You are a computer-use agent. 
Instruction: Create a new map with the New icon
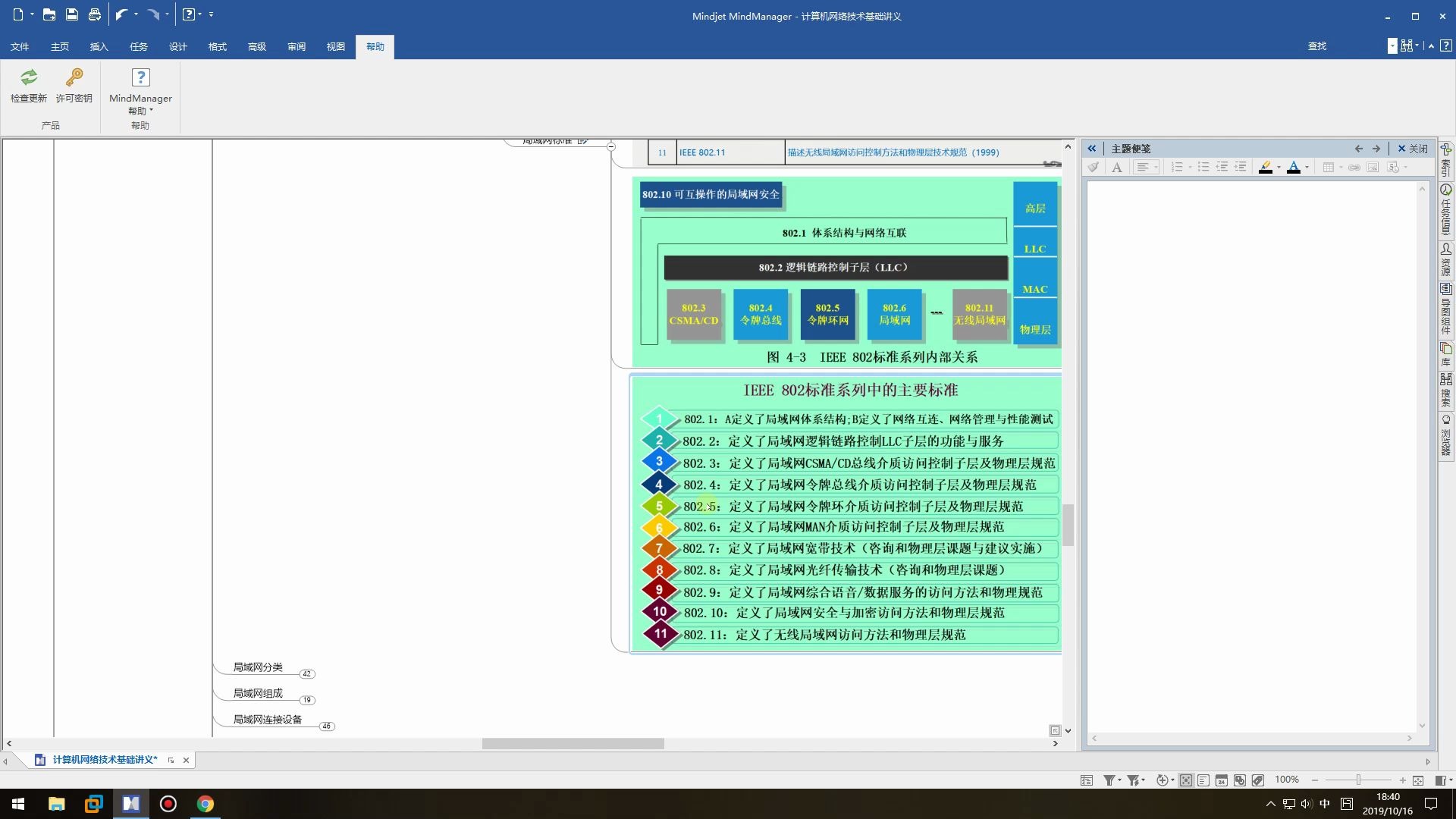pos(18,14)
